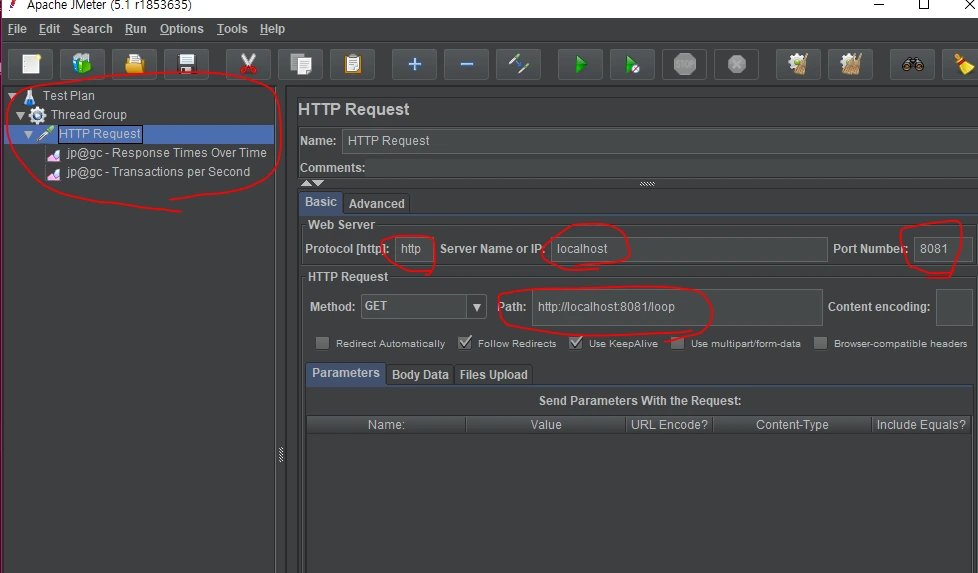Click Response Times Over Time graph icon

point(54,154)
